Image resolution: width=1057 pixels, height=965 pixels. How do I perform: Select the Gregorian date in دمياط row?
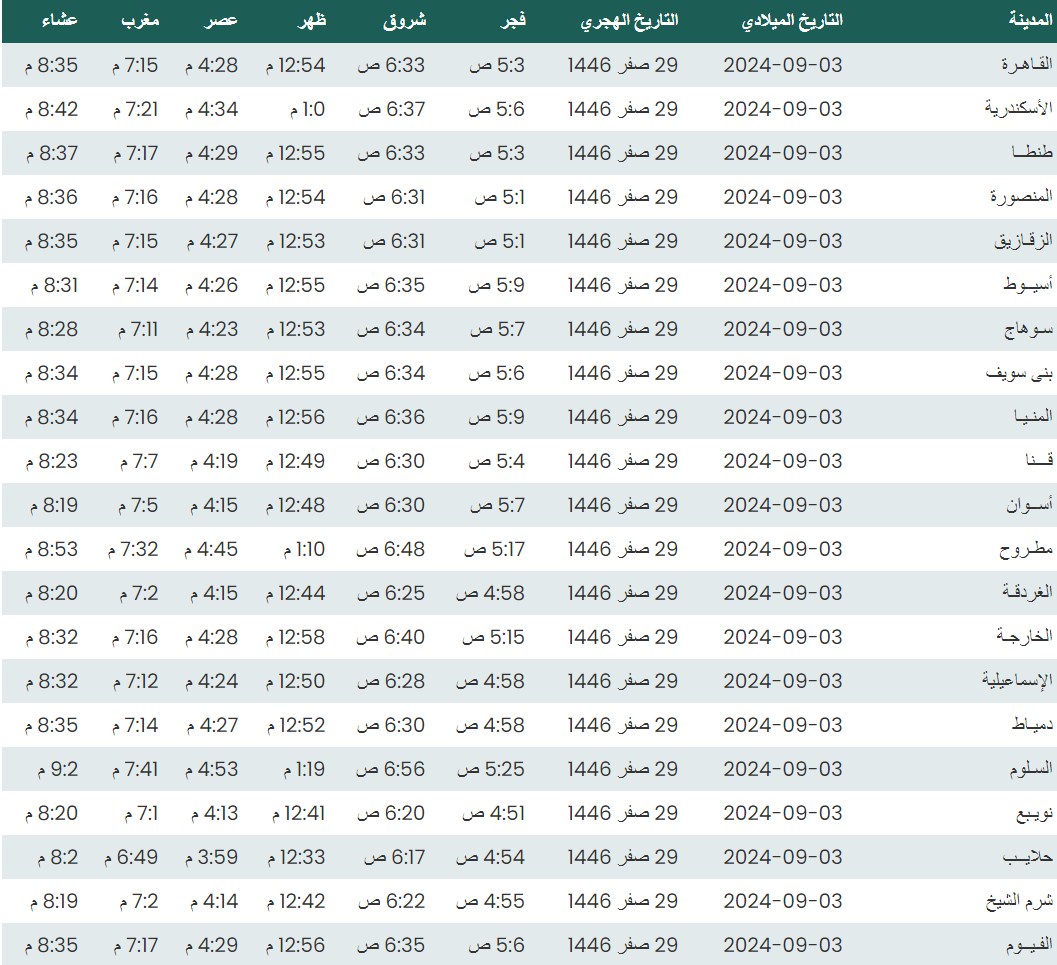click(783, 725)
